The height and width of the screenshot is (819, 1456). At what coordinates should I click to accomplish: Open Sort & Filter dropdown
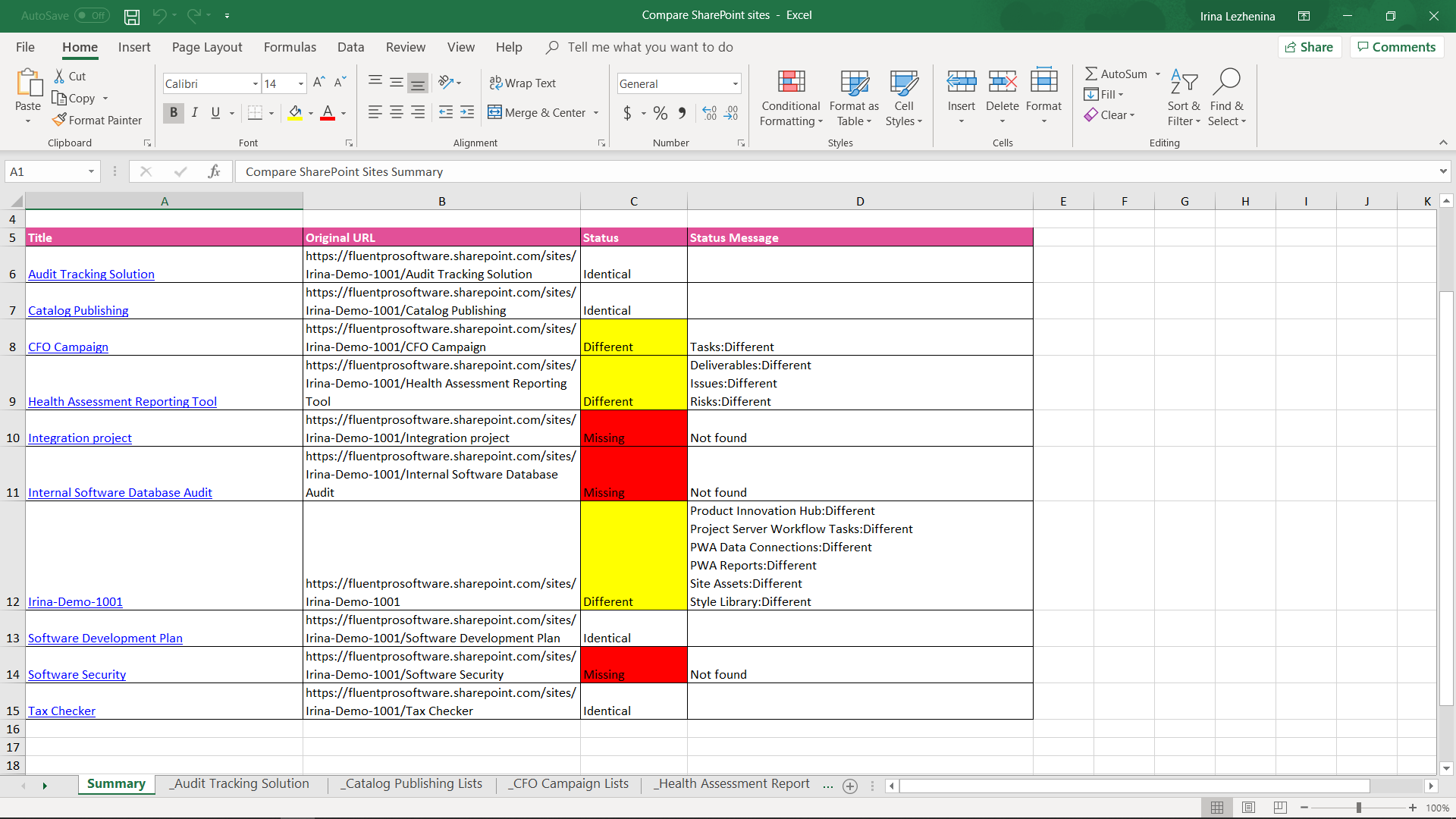[x=1184, y=99]
